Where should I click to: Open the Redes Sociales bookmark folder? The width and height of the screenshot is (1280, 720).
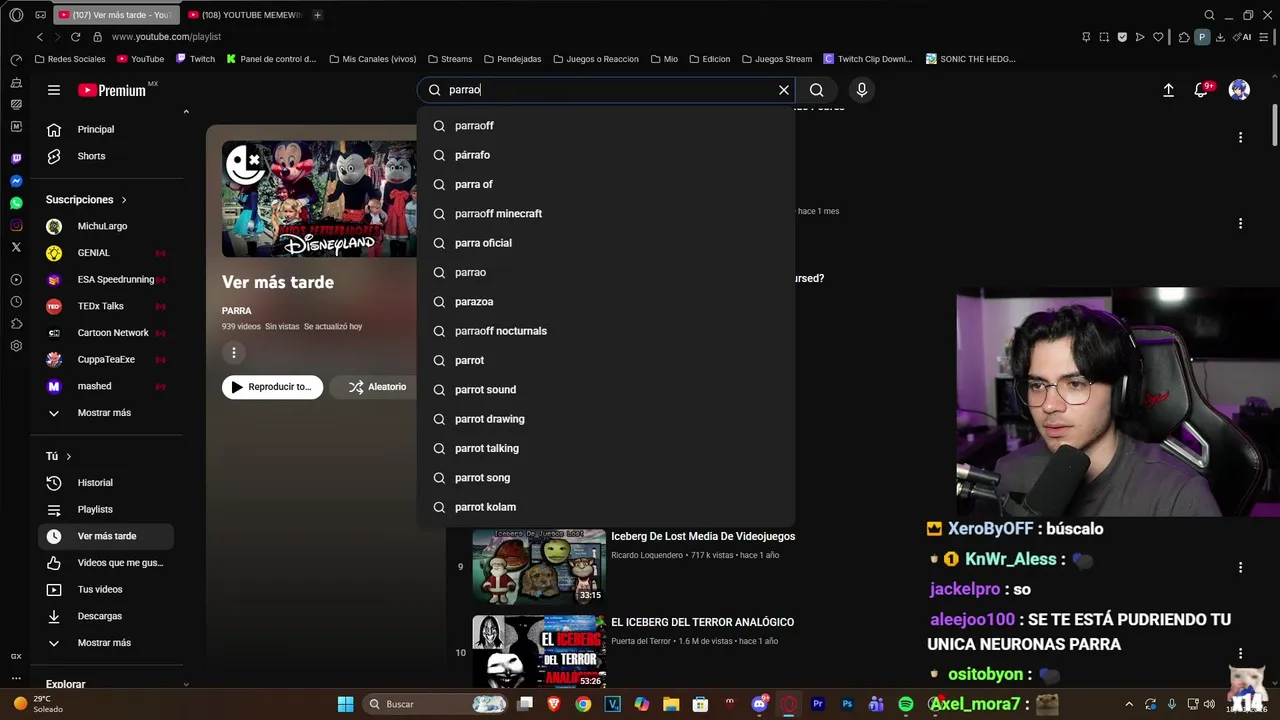(x=69, y=59)
